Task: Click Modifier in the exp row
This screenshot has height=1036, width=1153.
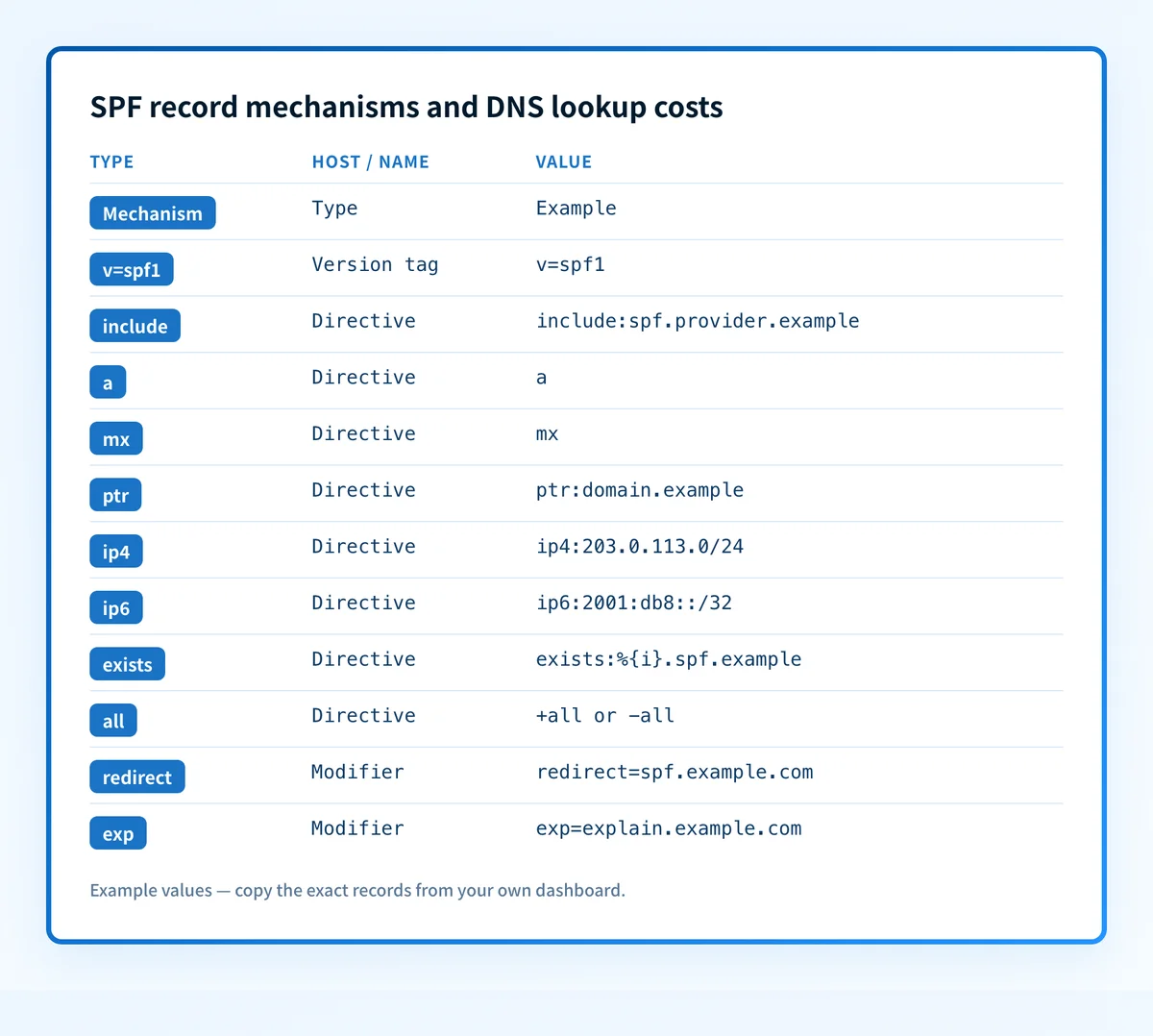Action: 357,828
